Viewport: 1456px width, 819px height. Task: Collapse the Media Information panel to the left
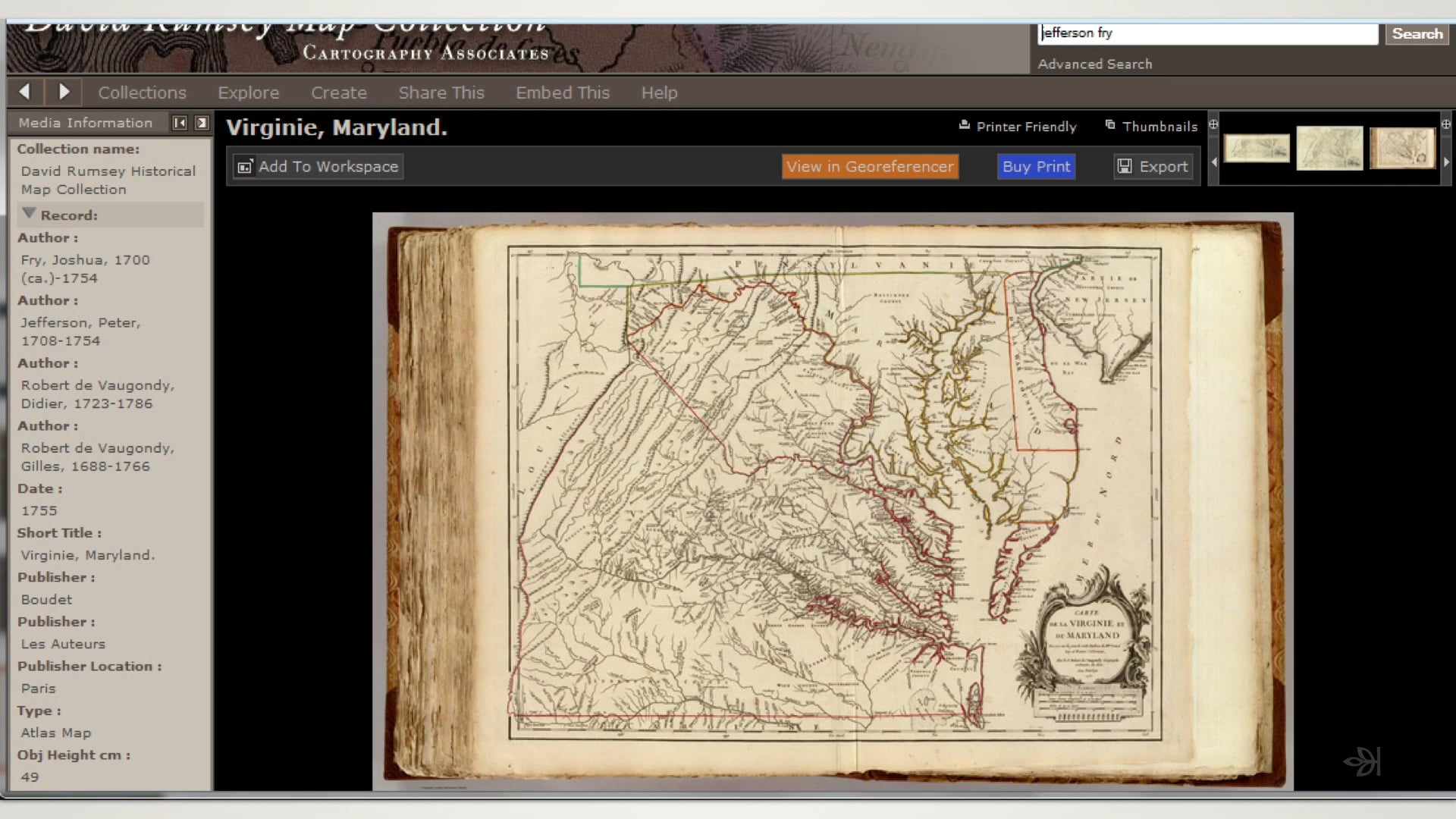[x=180, y=123]
